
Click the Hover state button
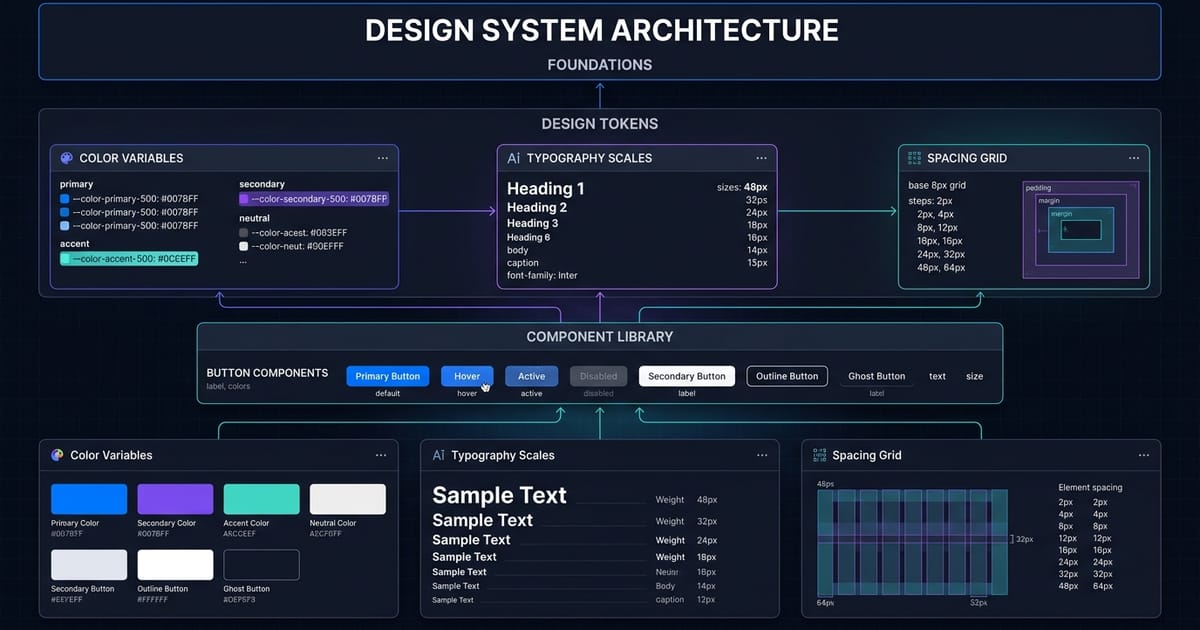[x=467, y=376]
